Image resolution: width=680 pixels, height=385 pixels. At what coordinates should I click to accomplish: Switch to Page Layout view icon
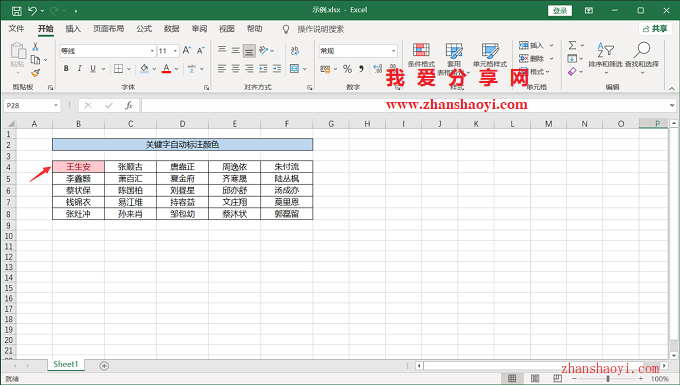click(x=535, y=378)
